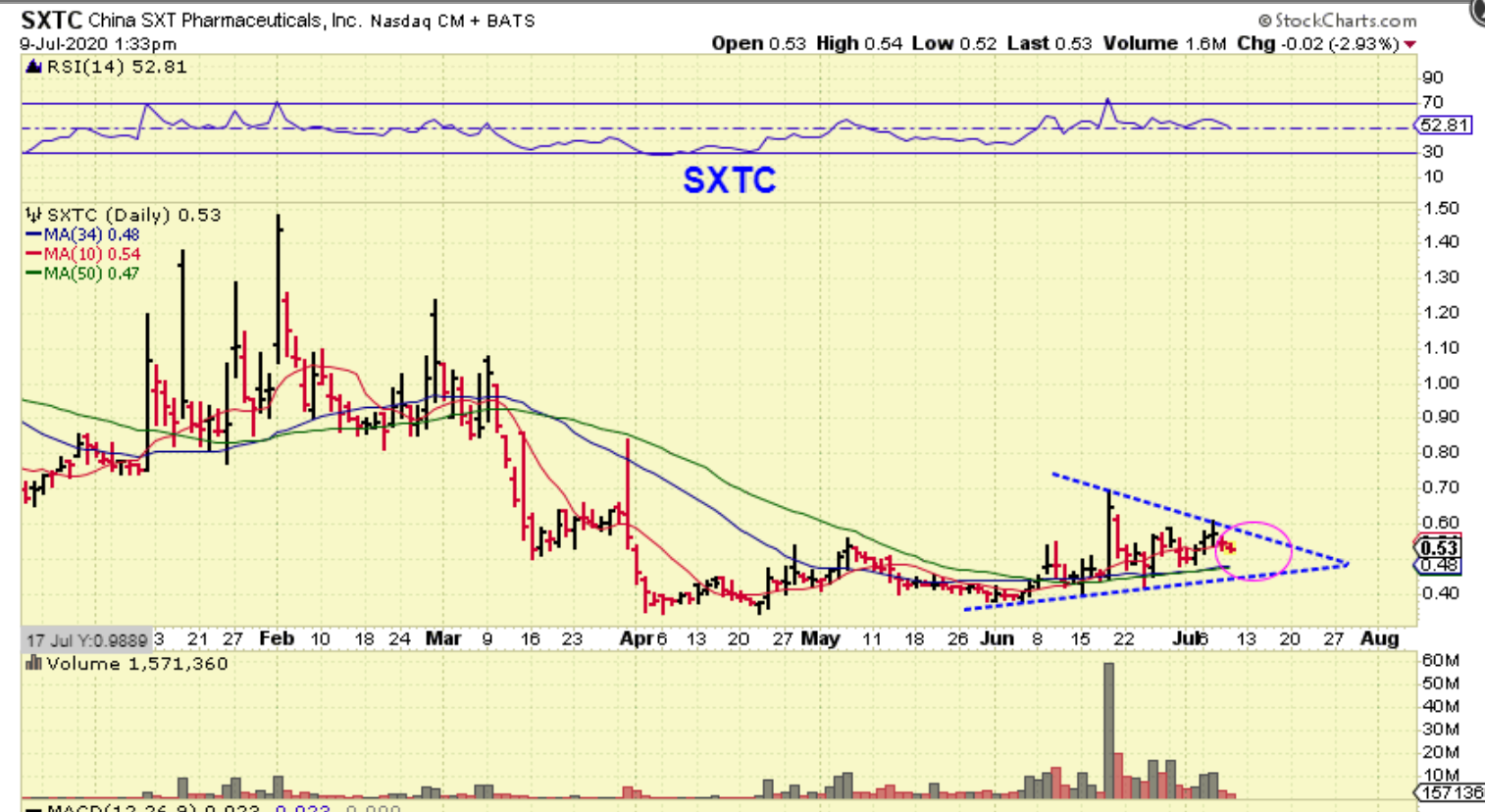This screenshot has height=812, width=1485.
Task: Click the red down arrow after Chg percentage
Action: 1409,44
